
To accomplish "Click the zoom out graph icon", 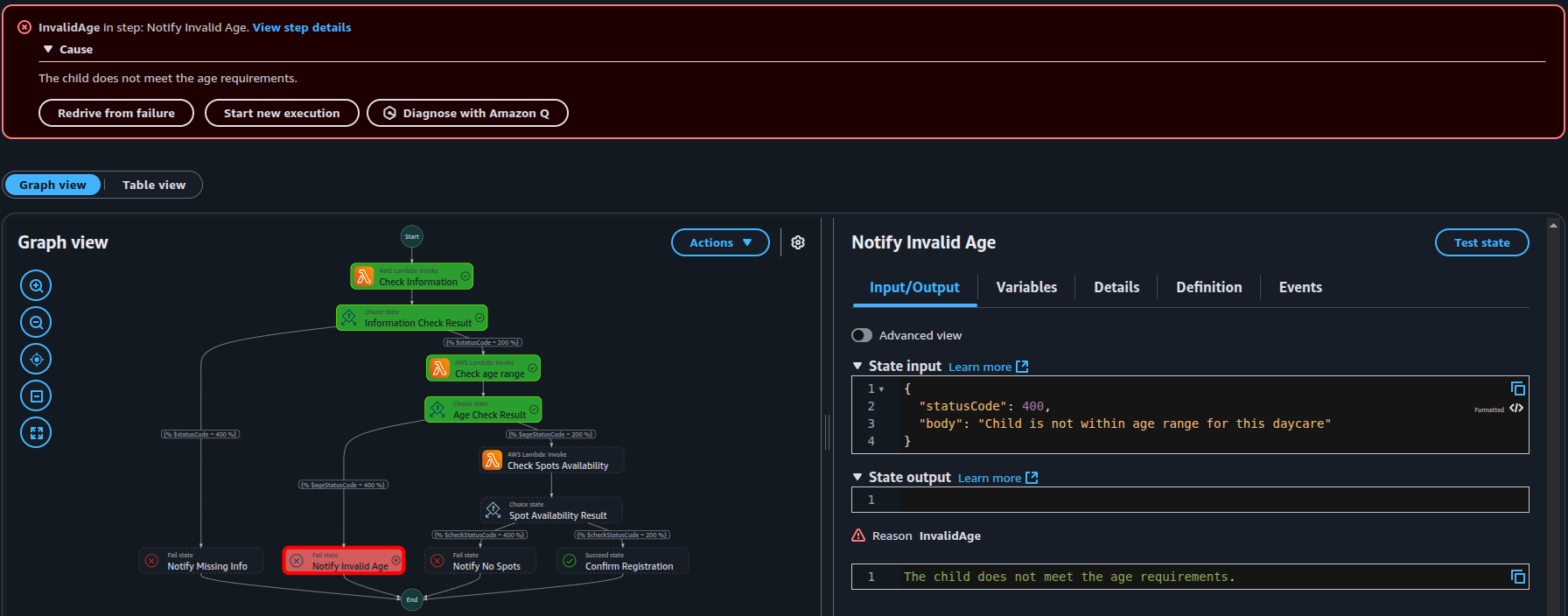I will point(36,322).
